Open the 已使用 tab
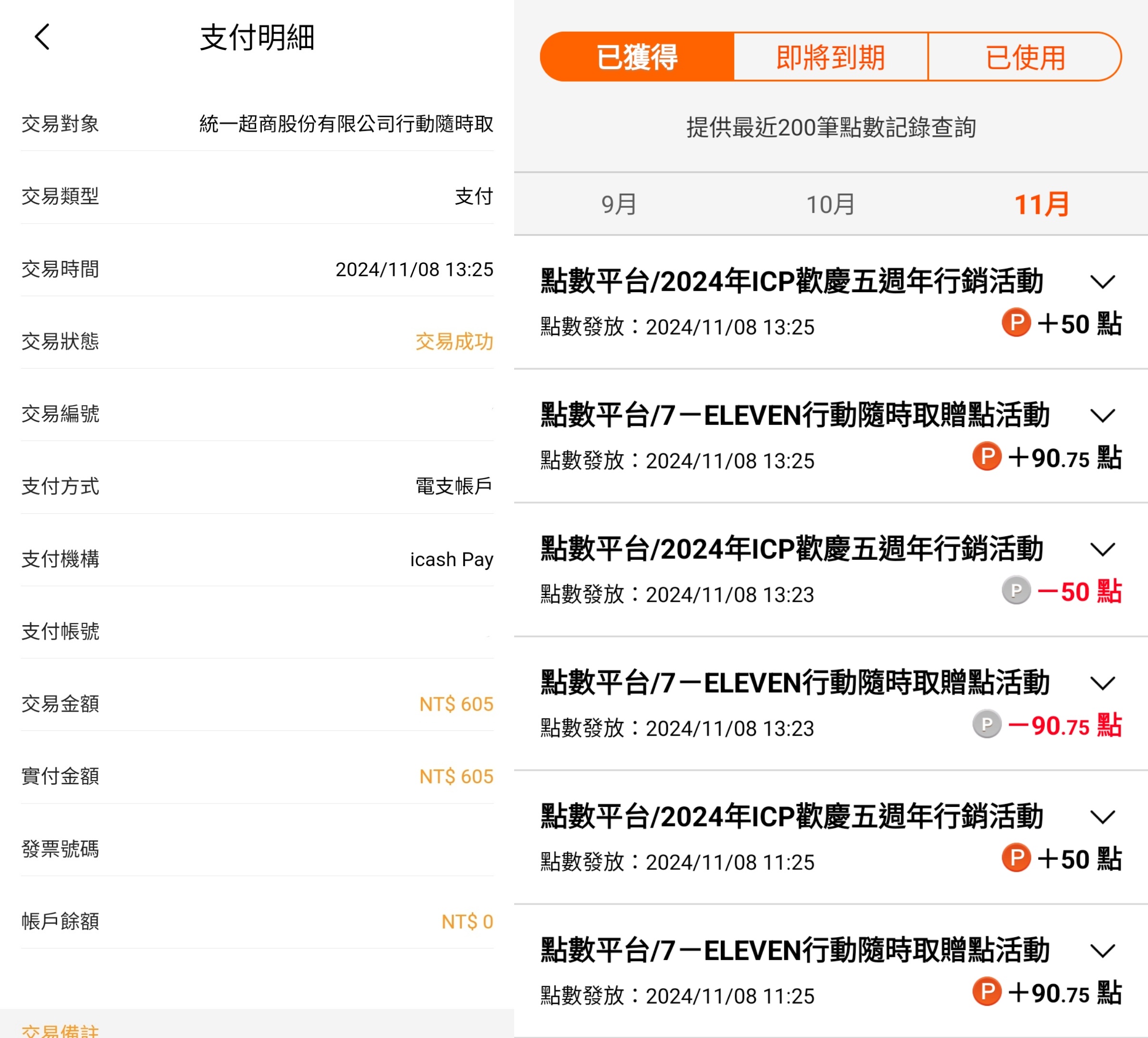Image resolution: width=1148 pixels, height=1038 pixels. (1025, 56)
